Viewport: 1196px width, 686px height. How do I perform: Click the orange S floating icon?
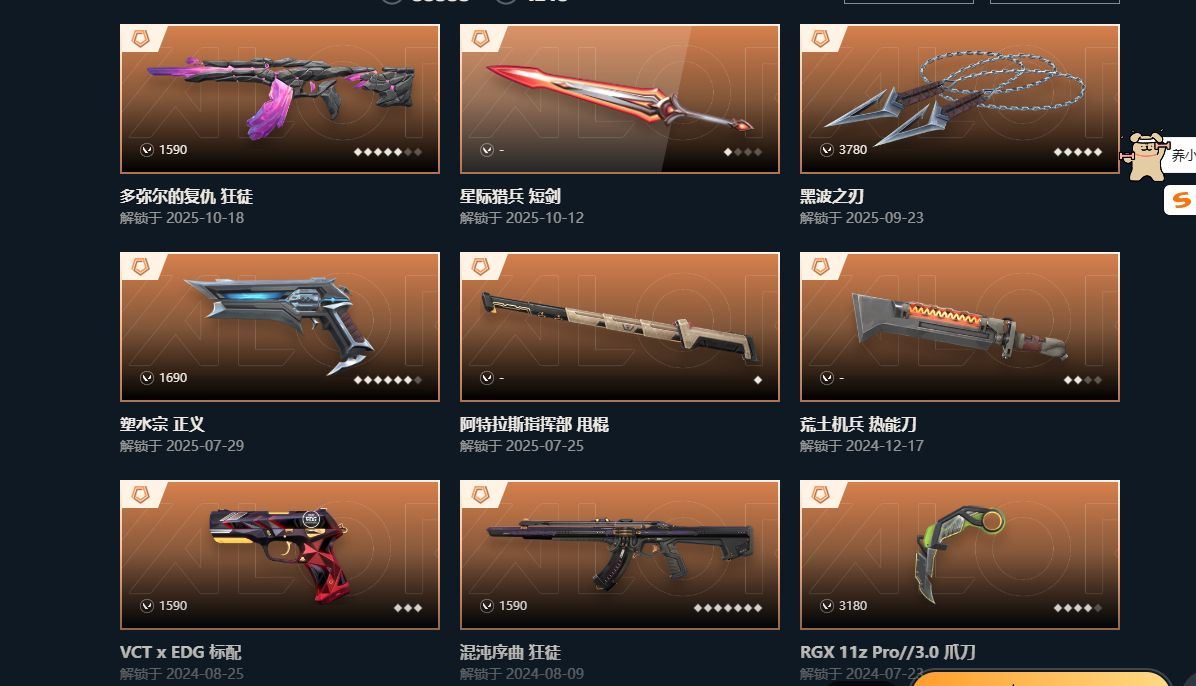1181,201
